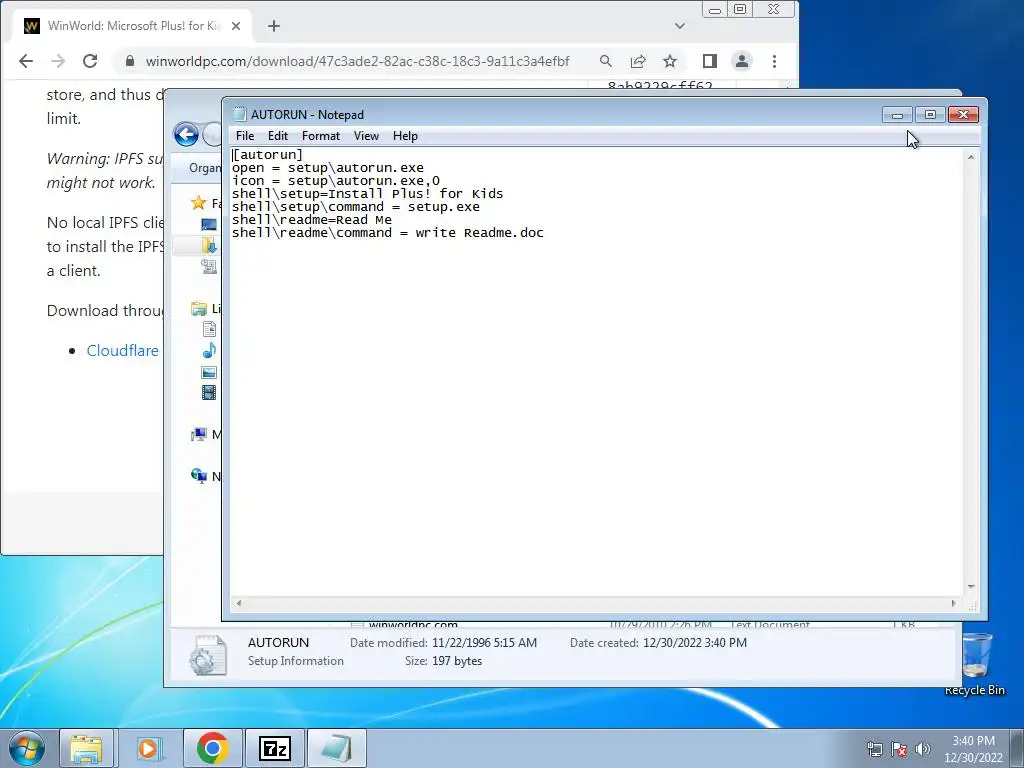
Task: Open the Cloudflare download link
Action: (122, 351)
